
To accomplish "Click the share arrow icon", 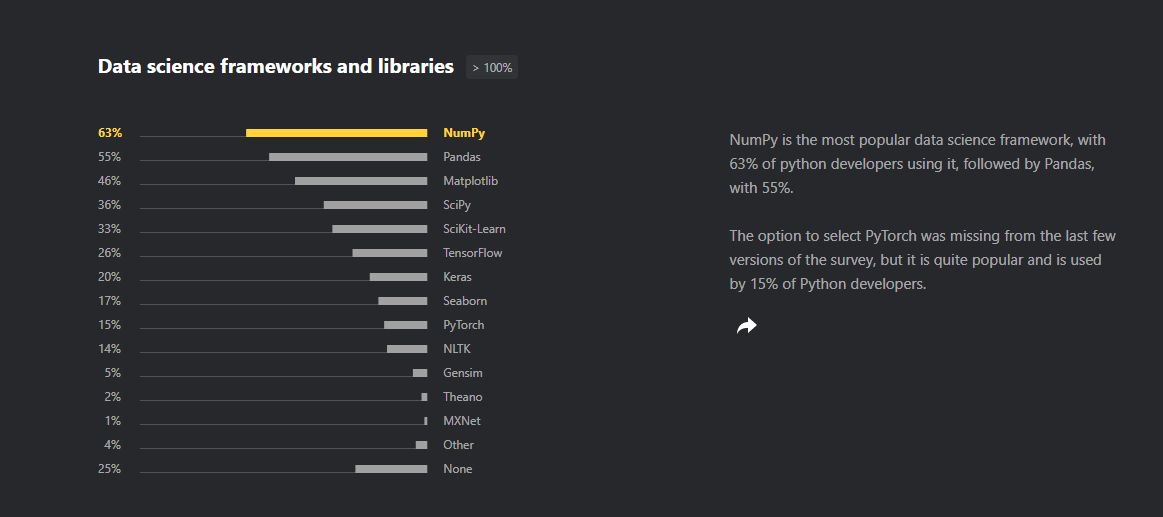I will point(746,326).
